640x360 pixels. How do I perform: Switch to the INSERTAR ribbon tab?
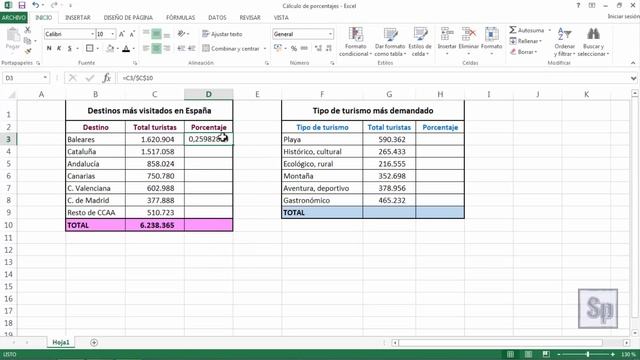[x=78, y=18]
